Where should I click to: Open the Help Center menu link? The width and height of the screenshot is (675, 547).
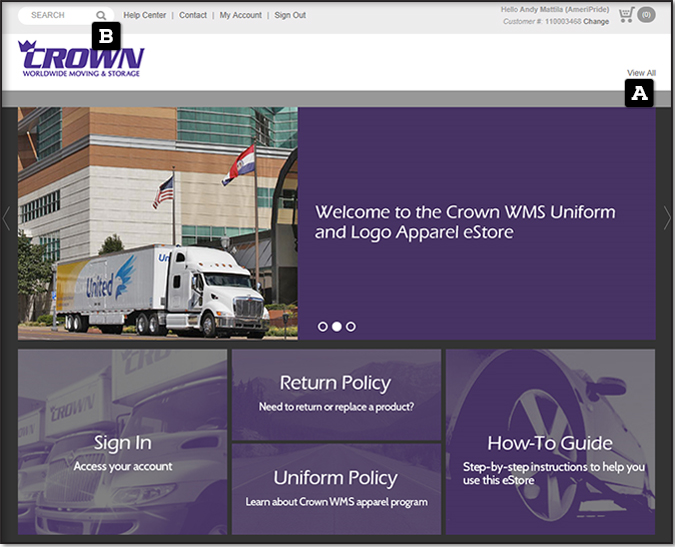pyautogui.click(x=145, y=16)
